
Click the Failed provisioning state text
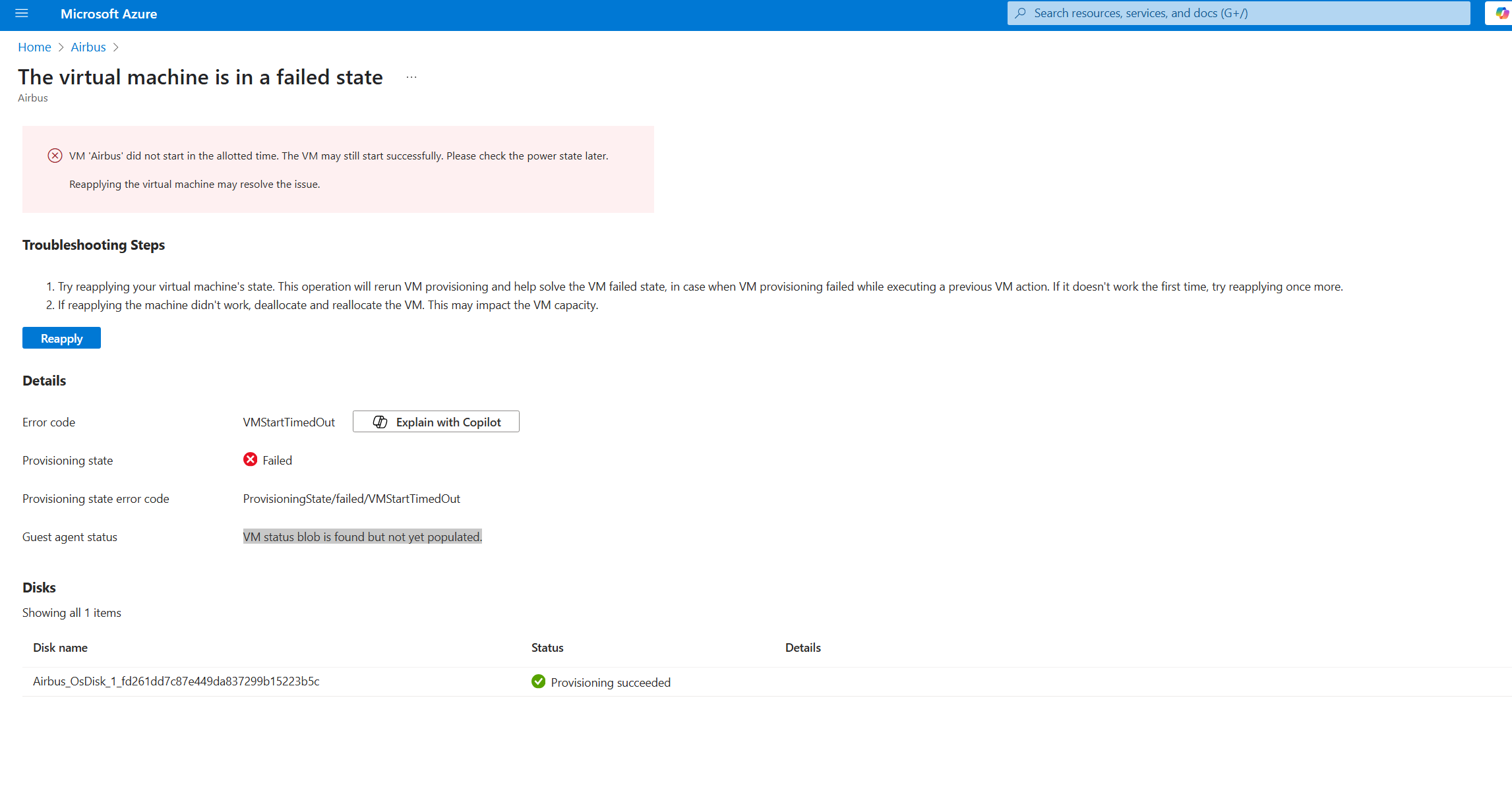(x=277, y=460)
